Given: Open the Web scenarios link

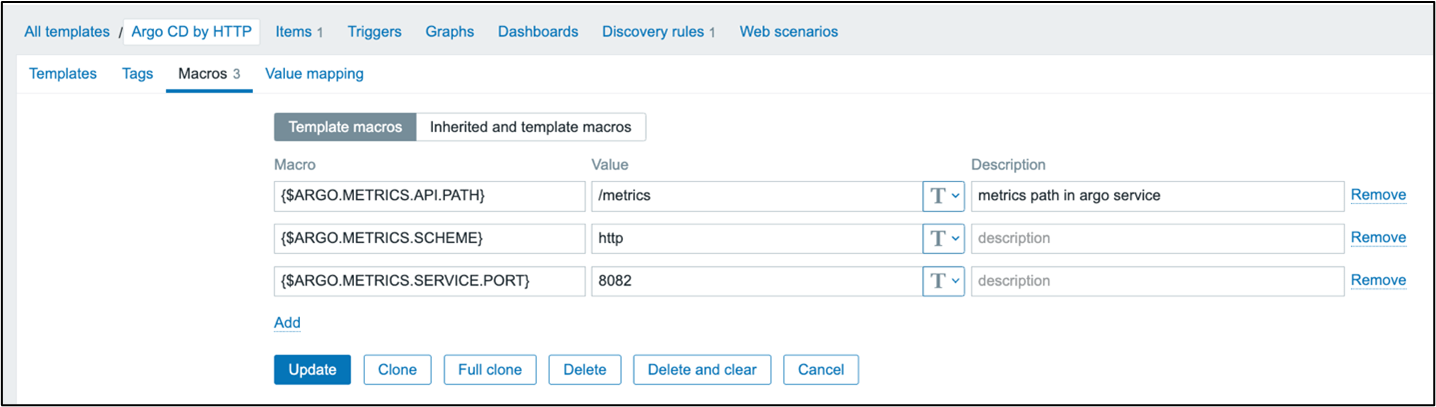Looking at the screenshot, I should (x=789, y=31).
